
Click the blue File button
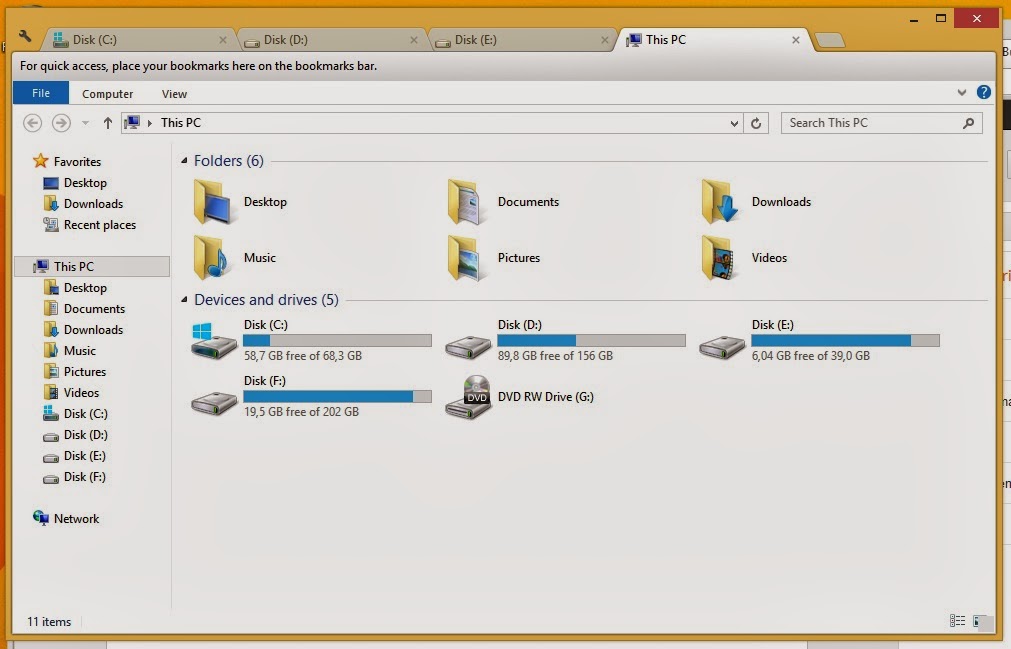(41, 93)
